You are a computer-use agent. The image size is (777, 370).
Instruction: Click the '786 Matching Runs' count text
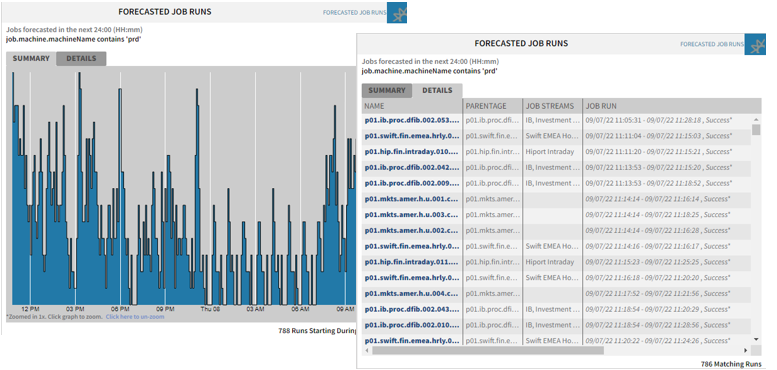point(731,364)
